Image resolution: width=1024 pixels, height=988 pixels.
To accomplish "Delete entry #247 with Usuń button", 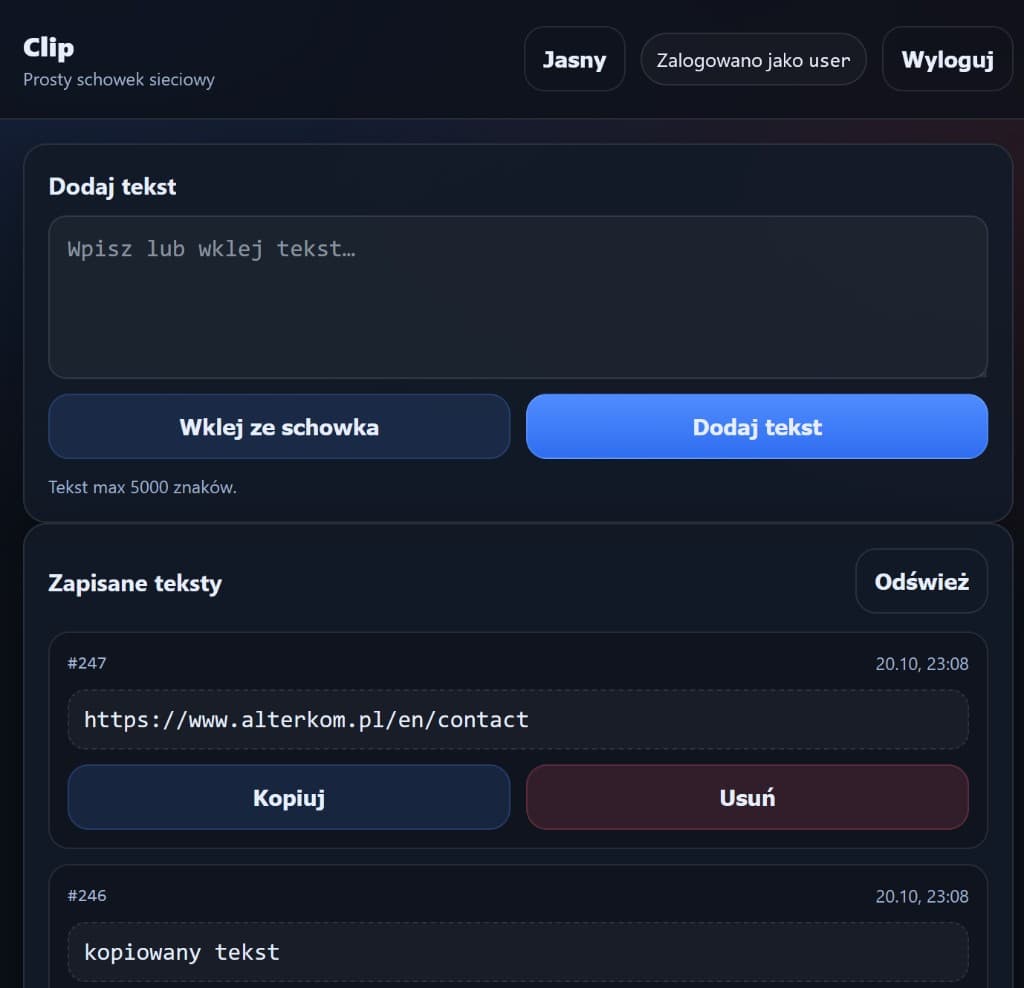I will 747,797.
